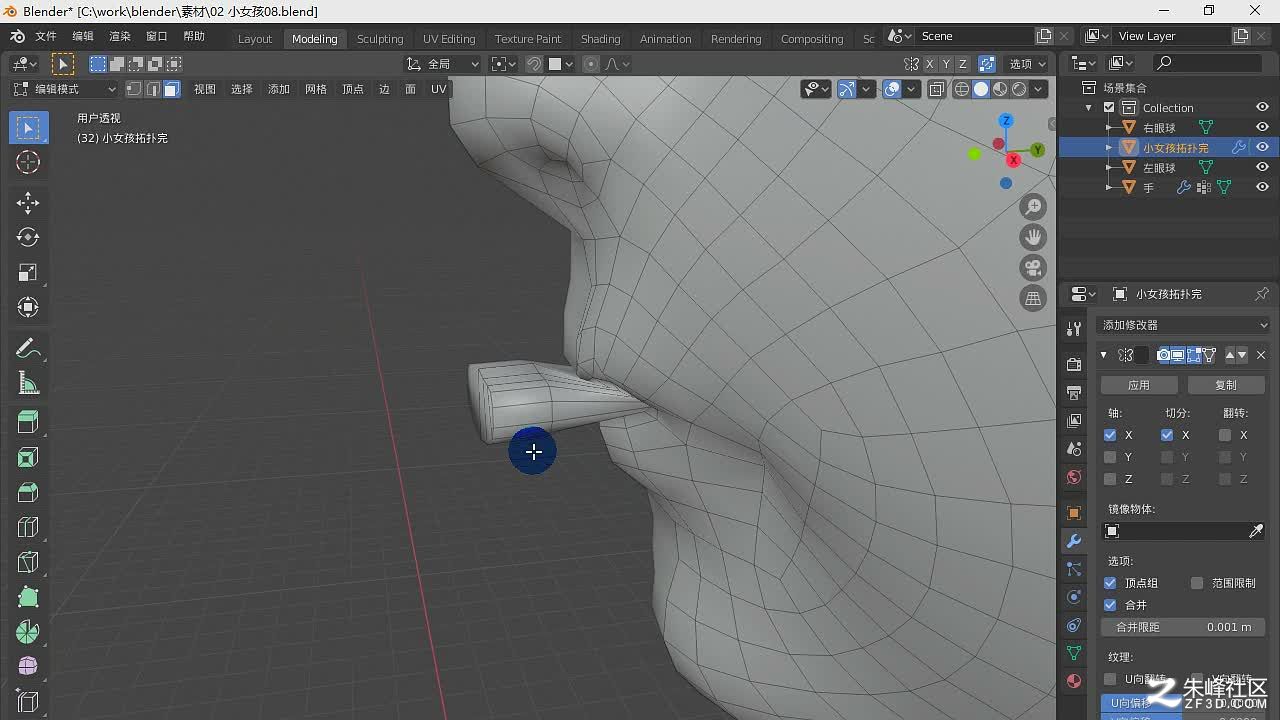Switch to face select mode

[x=171, y=89]
